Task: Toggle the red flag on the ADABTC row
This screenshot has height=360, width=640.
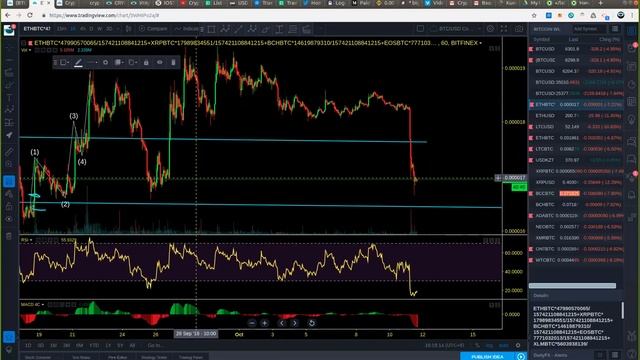Action: tap(531, 216)
